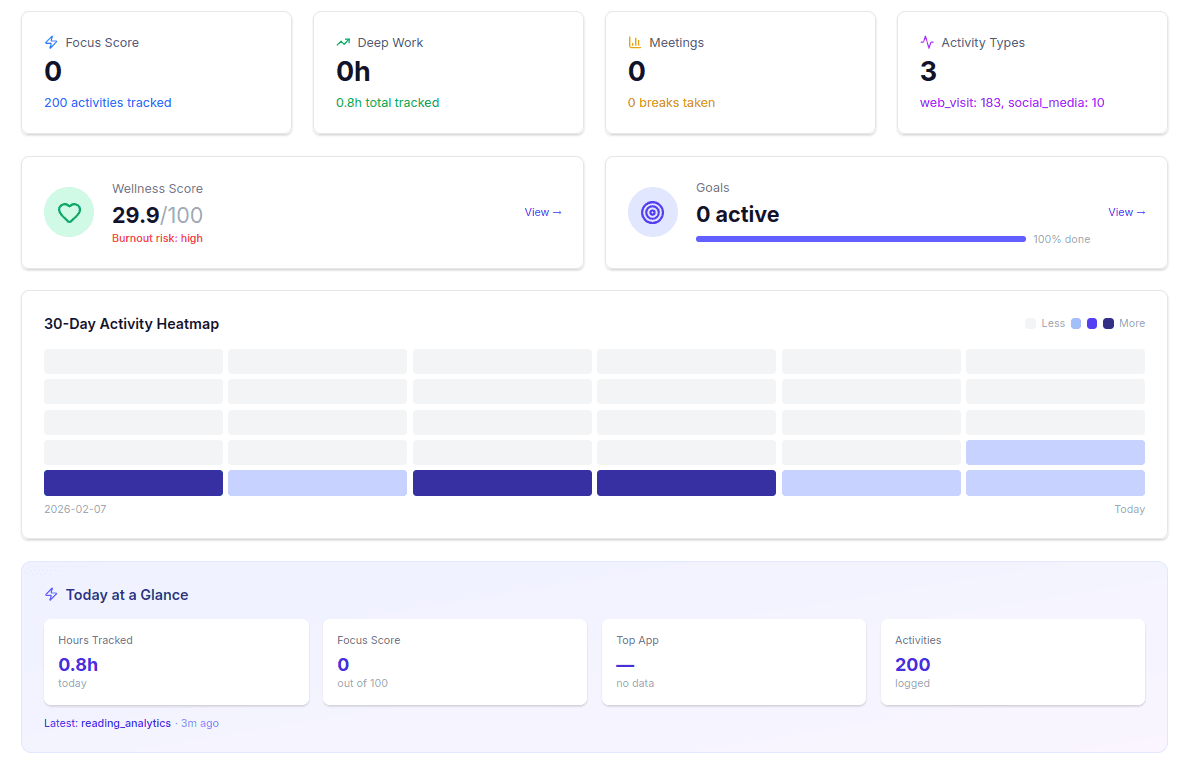Expand the web_visit activity breakdown
The image size is (1182, 763).
[x=951, y=102]
